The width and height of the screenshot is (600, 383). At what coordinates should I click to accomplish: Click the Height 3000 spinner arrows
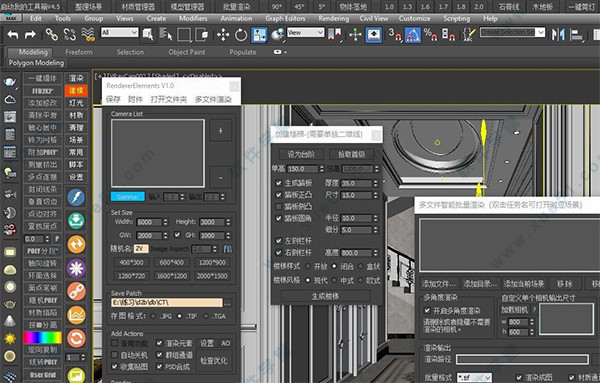coord(228,222)
